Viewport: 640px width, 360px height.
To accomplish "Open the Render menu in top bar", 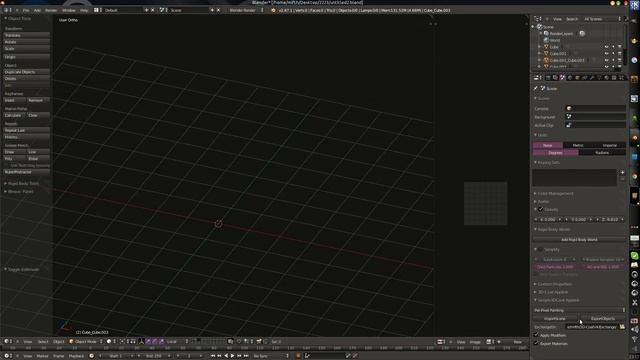I will click(51, 10).
